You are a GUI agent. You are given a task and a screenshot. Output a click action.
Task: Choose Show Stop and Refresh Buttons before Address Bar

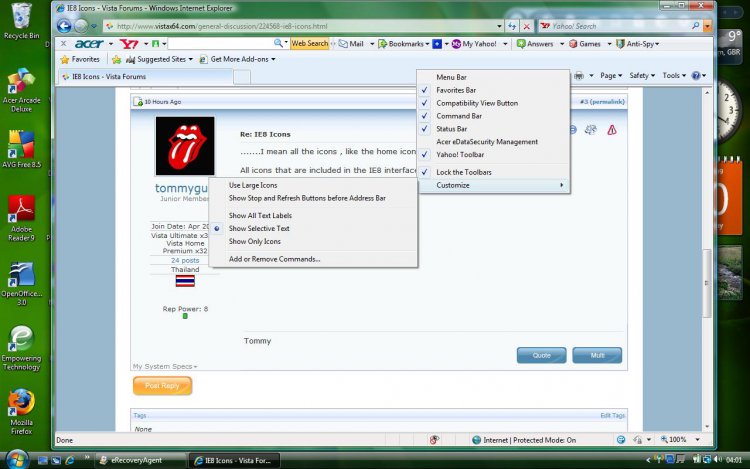(x=313, y=198)
